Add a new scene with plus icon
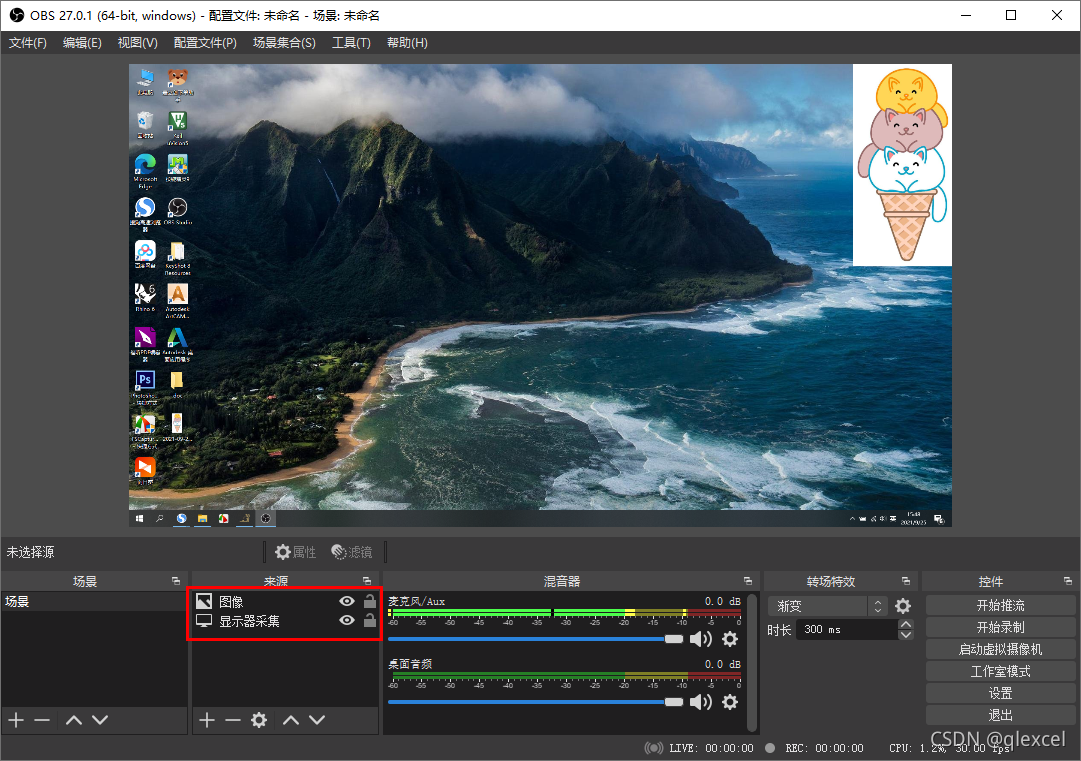The image size is (1081, 761). tap(17, 720)
